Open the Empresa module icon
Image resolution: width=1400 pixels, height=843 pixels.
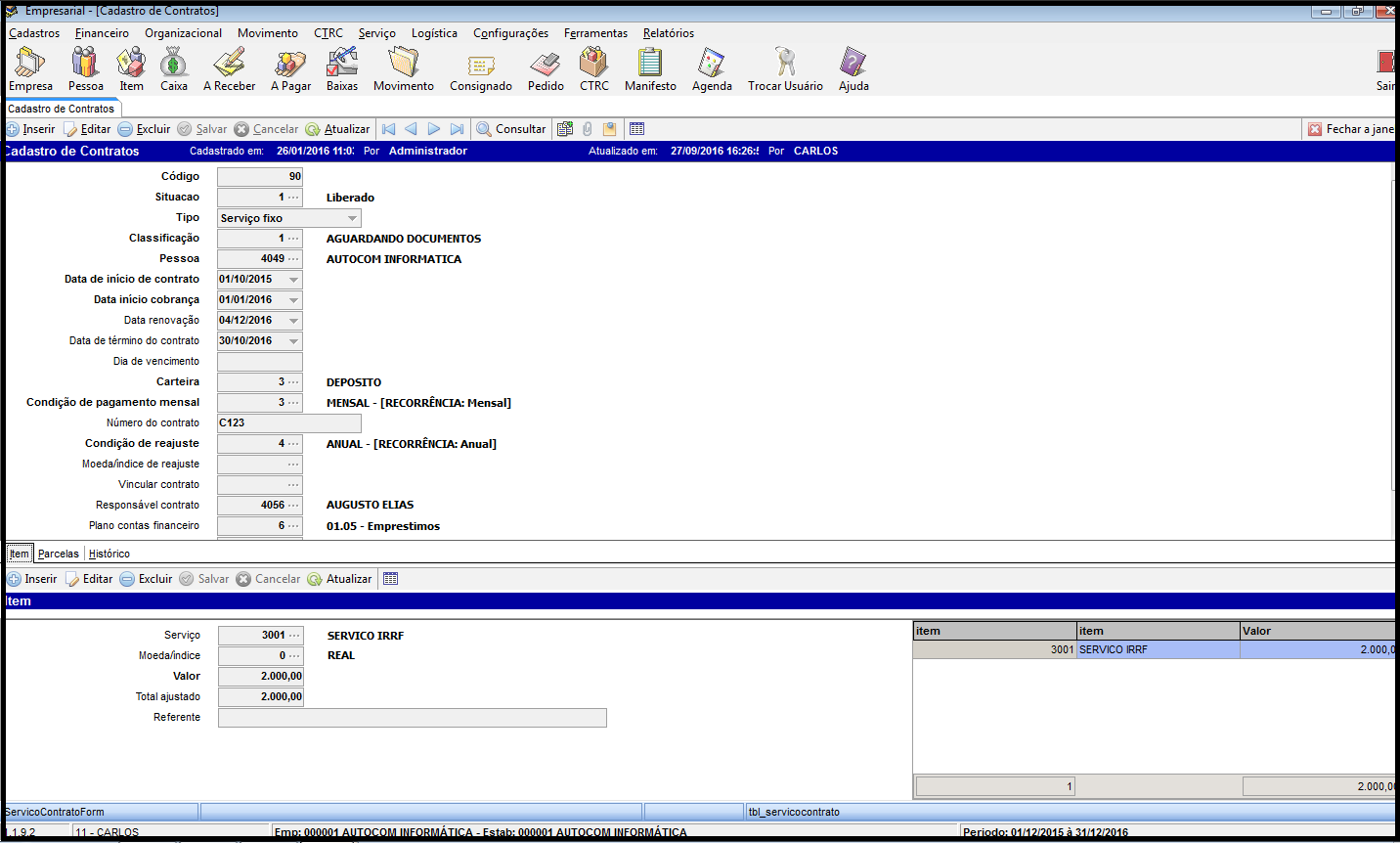(30, 64)
